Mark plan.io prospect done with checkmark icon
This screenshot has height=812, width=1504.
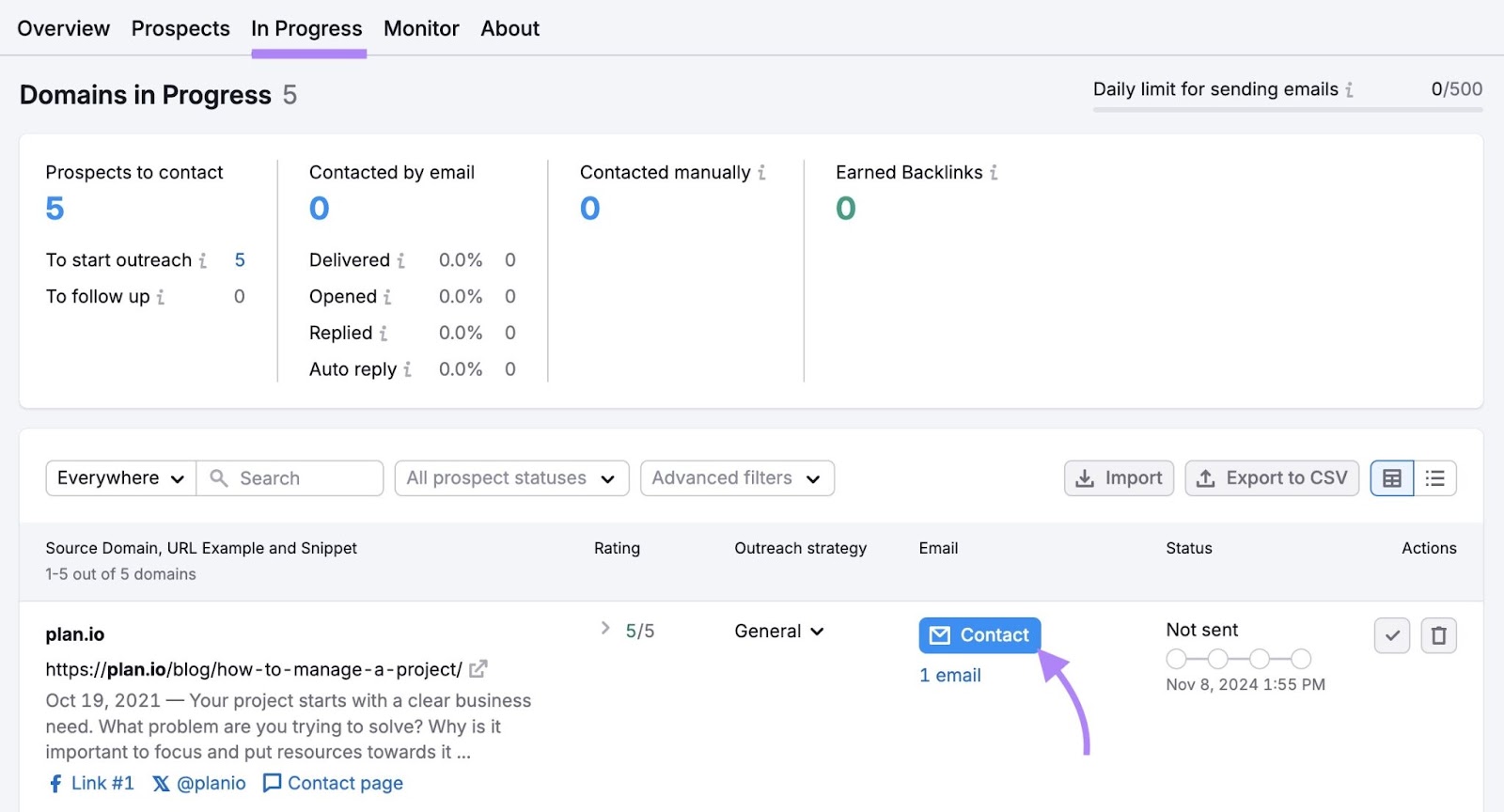(x=1391, y=636)
